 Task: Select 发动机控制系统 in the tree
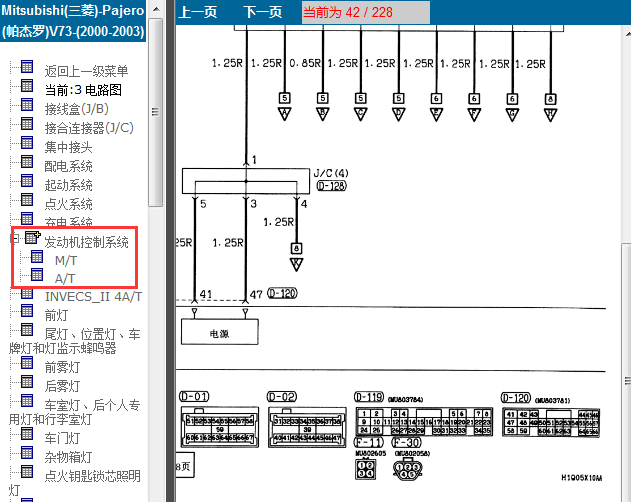[87, 242]
